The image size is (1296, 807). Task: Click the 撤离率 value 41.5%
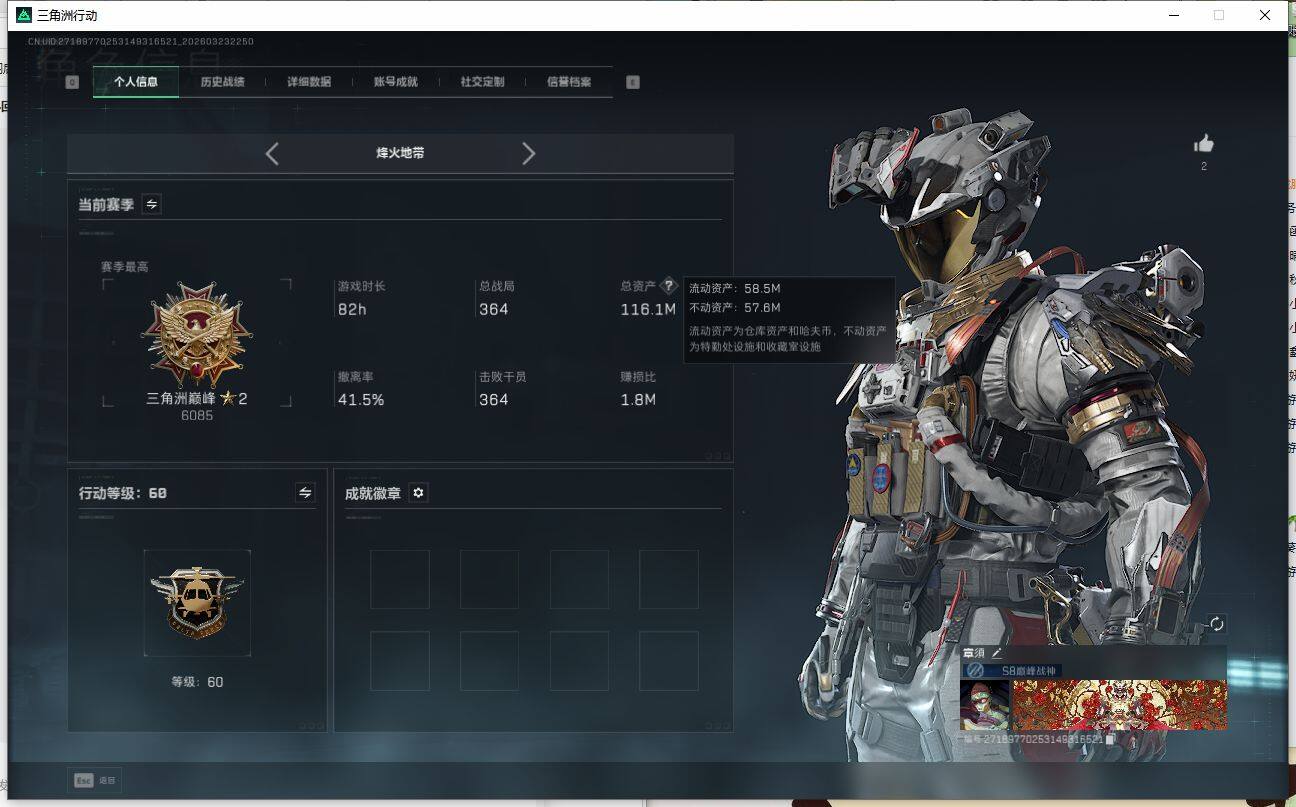[x=361, y=400]
